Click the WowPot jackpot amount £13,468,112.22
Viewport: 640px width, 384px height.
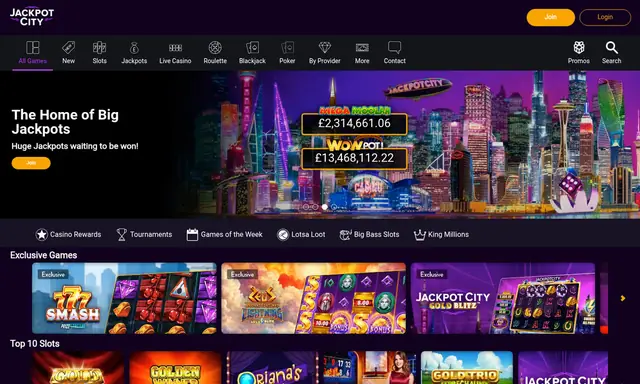[354, 158]
